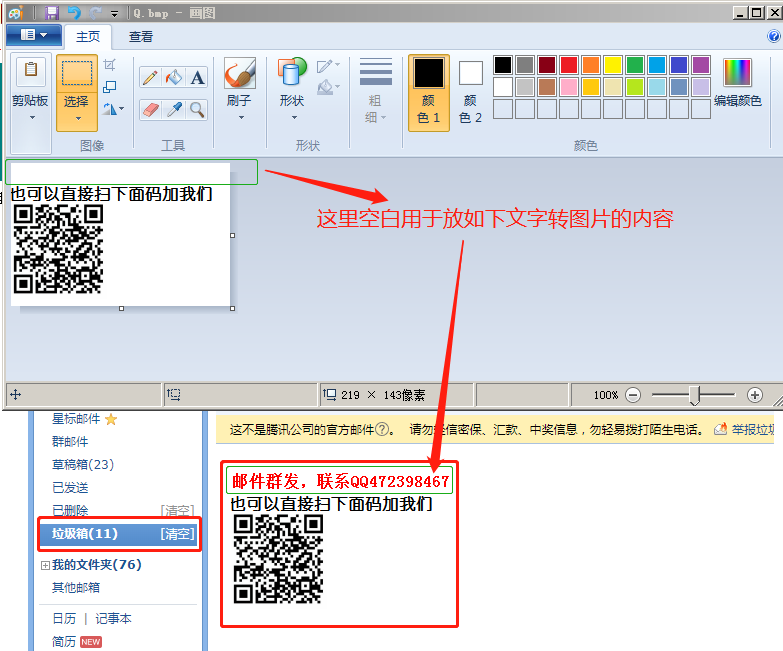Select the Pencil tool

[150, 78]
